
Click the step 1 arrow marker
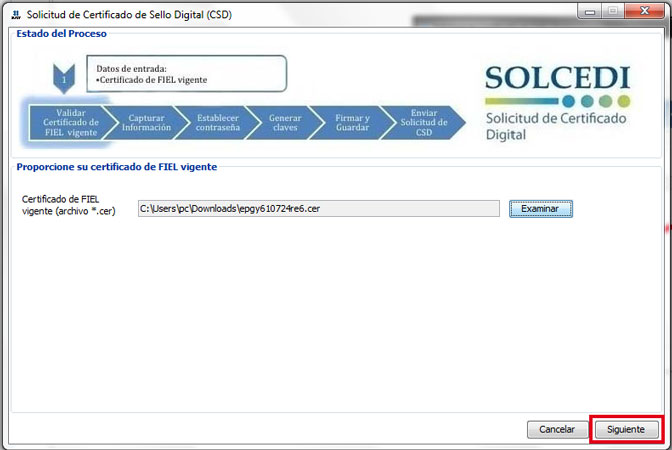[64, 78]
